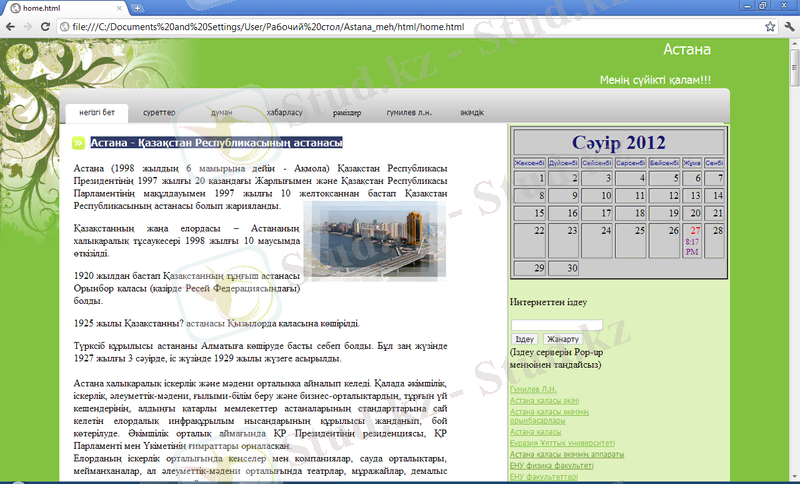Open the Гумилев Л.Н. link
This screenshot has width=800, height=484.
point(533,389)
